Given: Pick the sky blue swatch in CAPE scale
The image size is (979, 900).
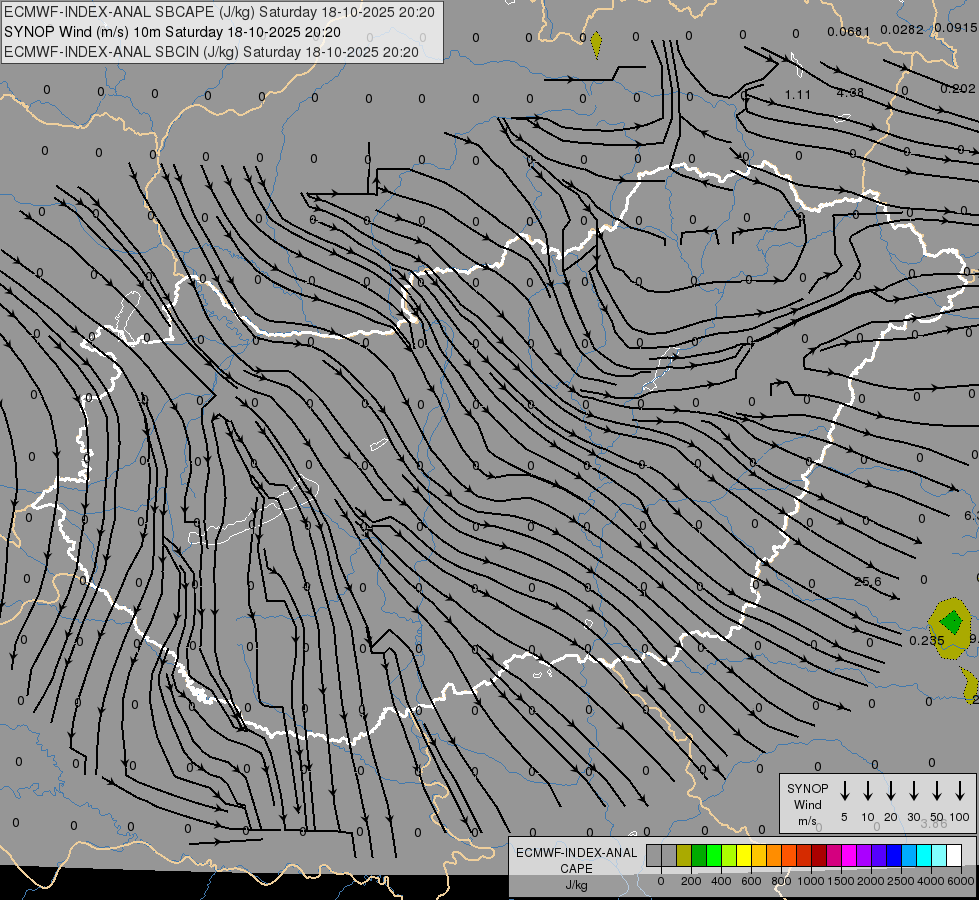Looking at the screenshot, I should point(910,855).
